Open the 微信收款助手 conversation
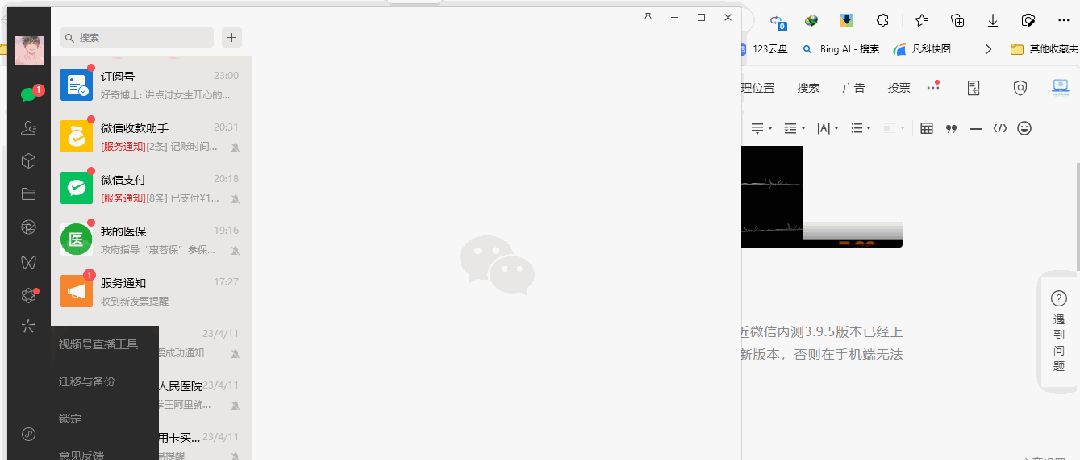The height and width of the screenshot is (460, 1080). click(x=152, y=136)
